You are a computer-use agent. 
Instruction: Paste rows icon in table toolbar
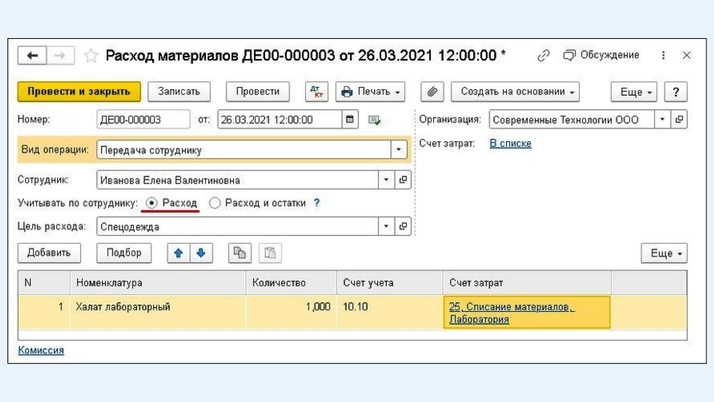(x=270, y=253)
